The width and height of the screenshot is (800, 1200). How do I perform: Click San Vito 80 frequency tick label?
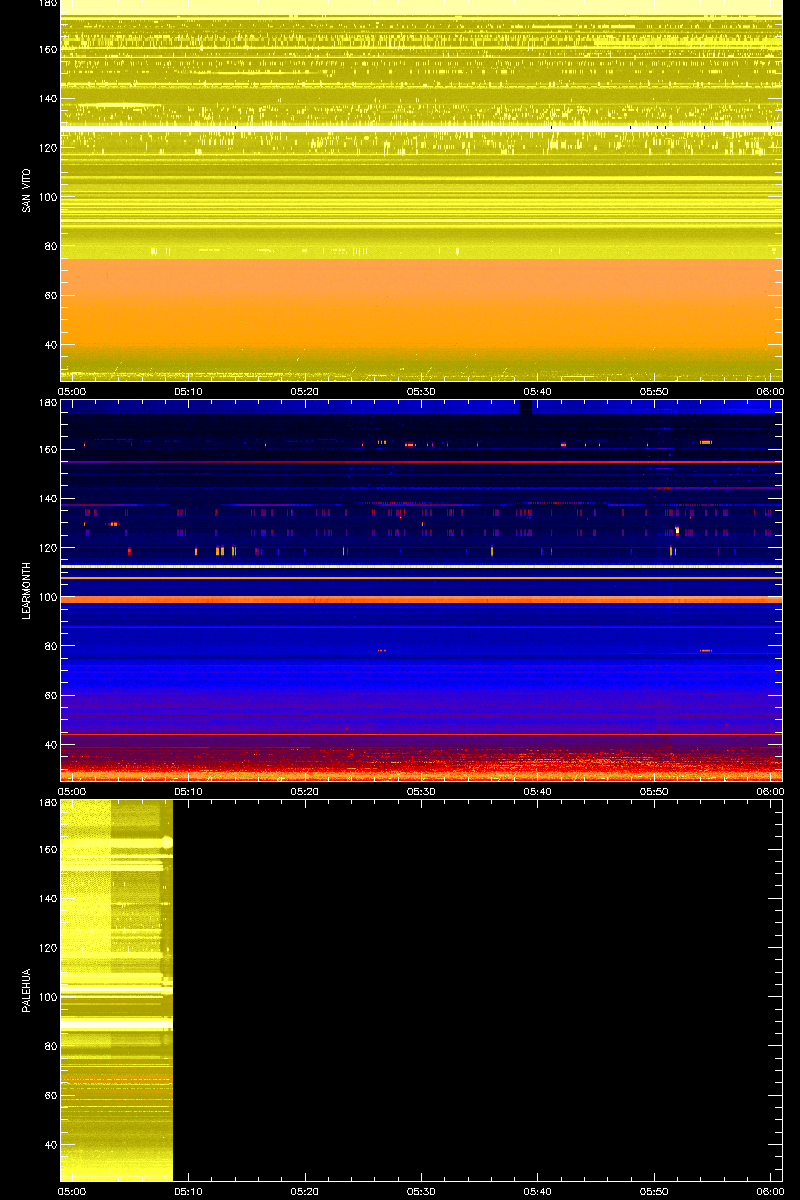50,246
